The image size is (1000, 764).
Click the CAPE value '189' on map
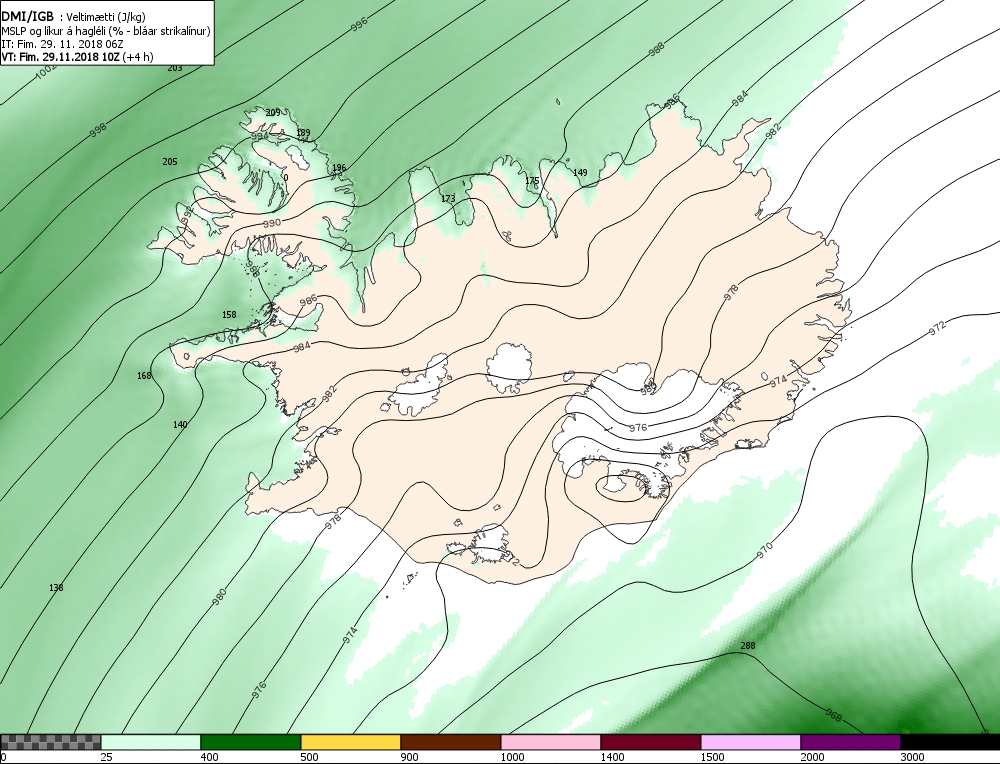click(x=304, y=133)
